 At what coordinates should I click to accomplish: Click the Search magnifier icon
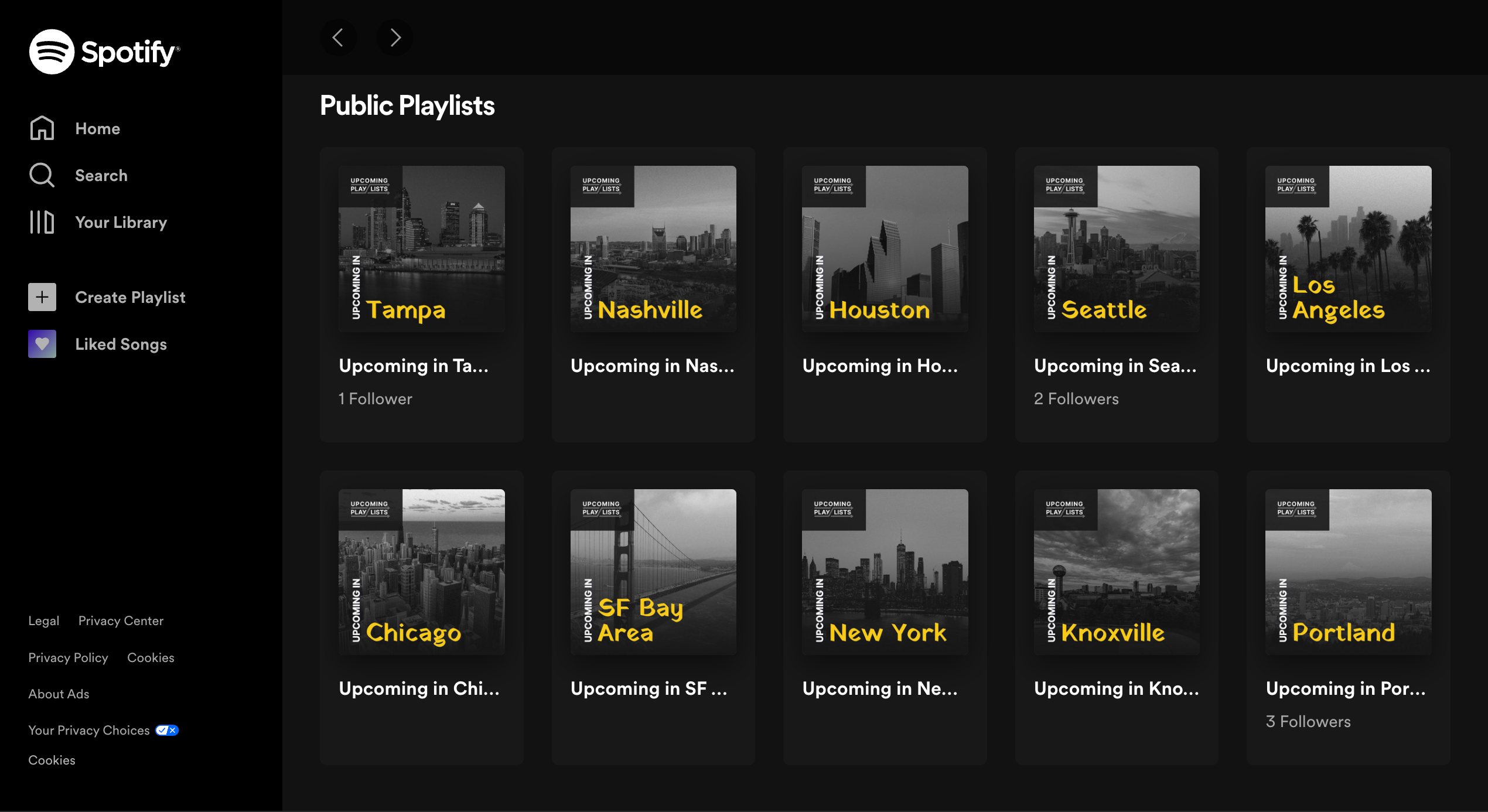pyautogui.click(x=42, y=175)
